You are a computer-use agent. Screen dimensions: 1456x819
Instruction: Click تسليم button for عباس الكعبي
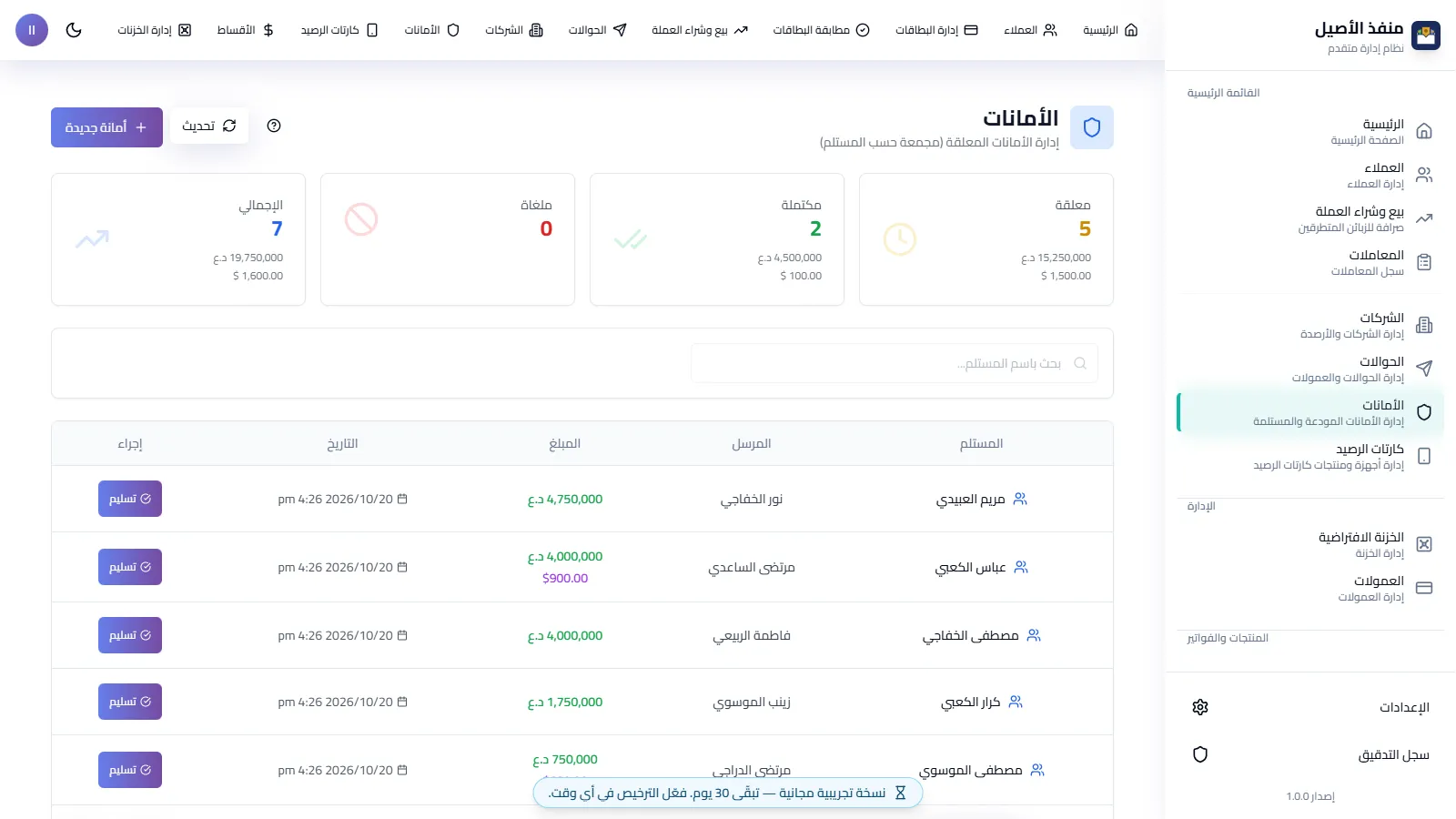[130, 567]
